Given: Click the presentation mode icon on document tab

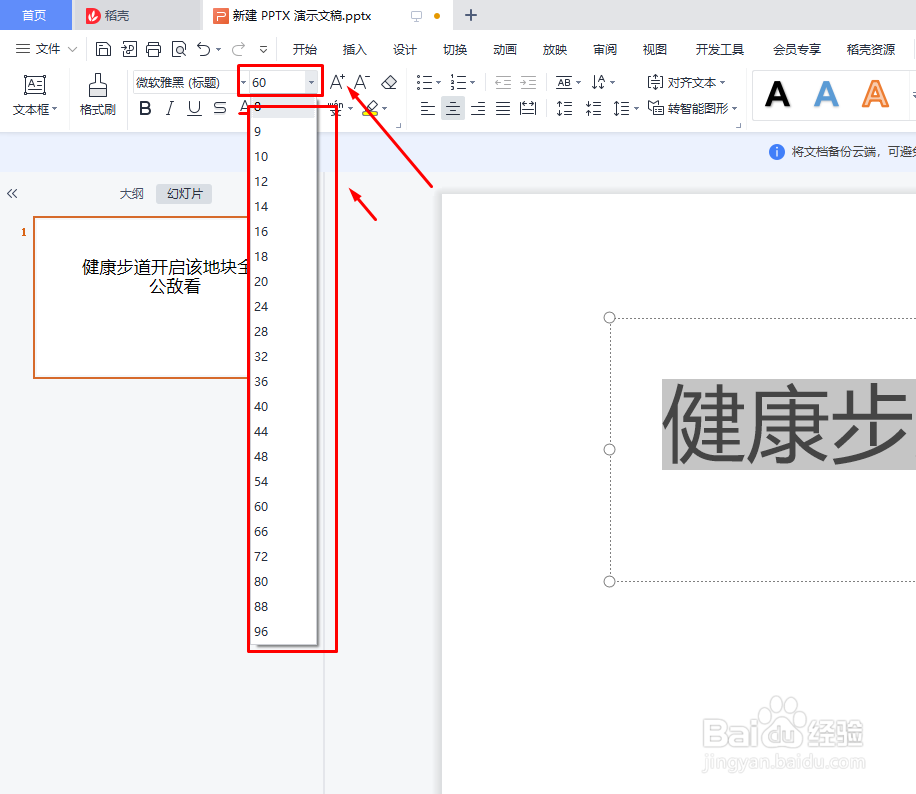Looking at the screenshot, I should click(x=416, y=16).
